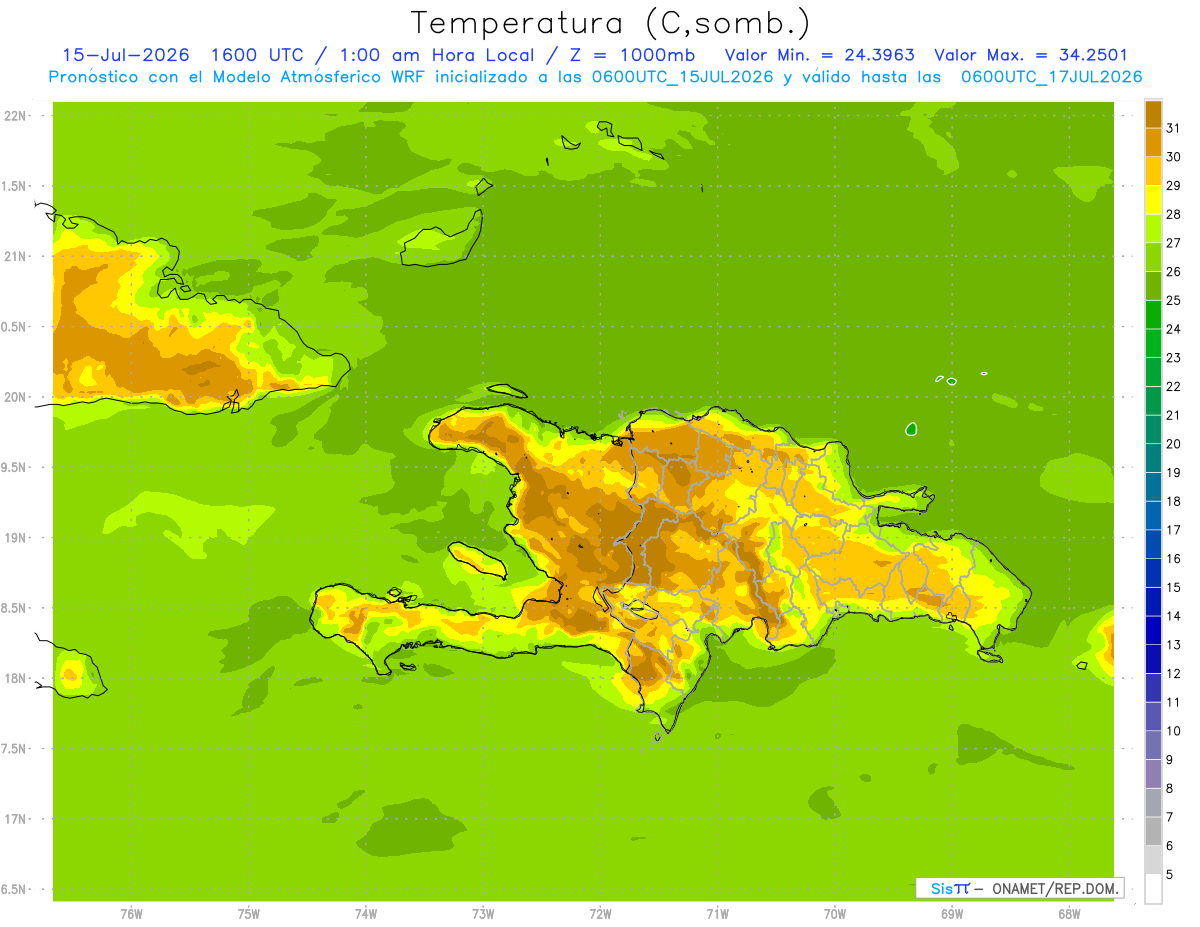Click the legend value '31'
Viewport: 1200px width, 927px height.
tap(1174, 128)
